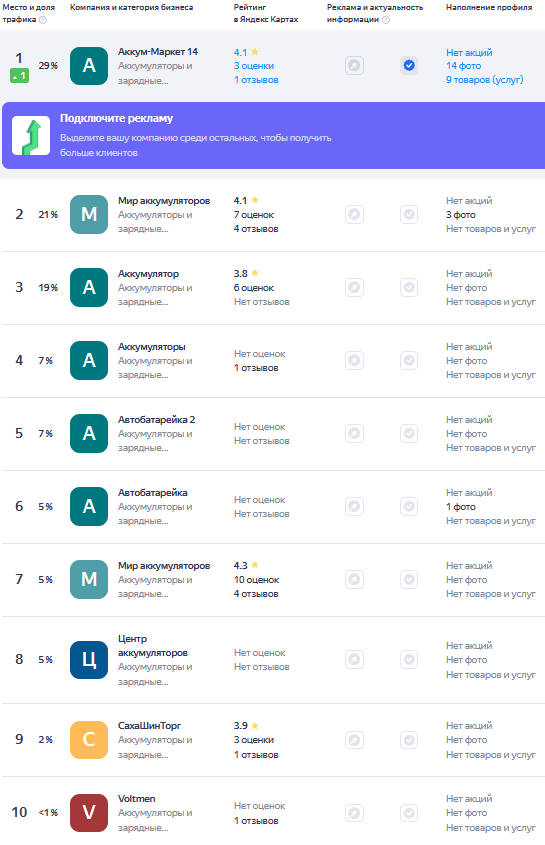545x845 pixels.
Task: Click the Центр аккумуляторов company avatar
Action: click(x=89, y=660)
